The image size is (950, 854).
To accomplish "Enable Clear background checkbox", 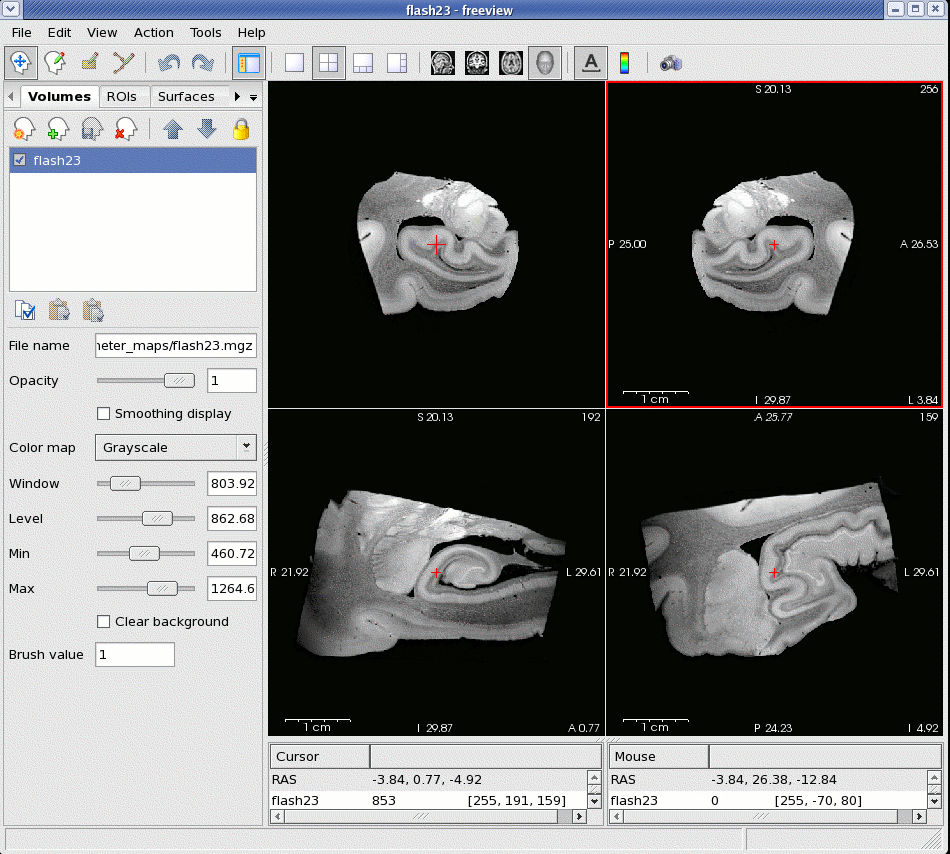I will point(103,622).
